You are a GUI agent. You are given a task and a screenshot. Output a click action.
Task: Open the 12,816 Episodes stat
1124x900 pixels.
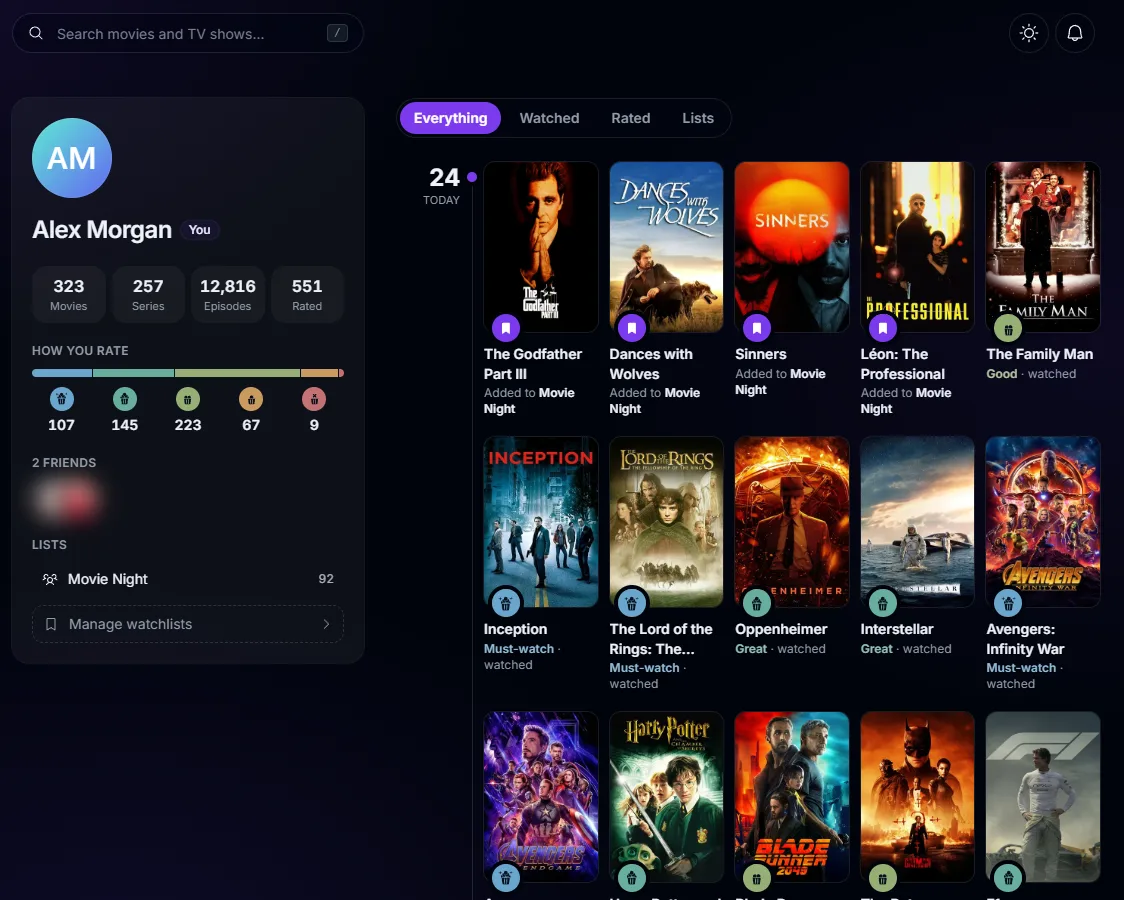227,295
